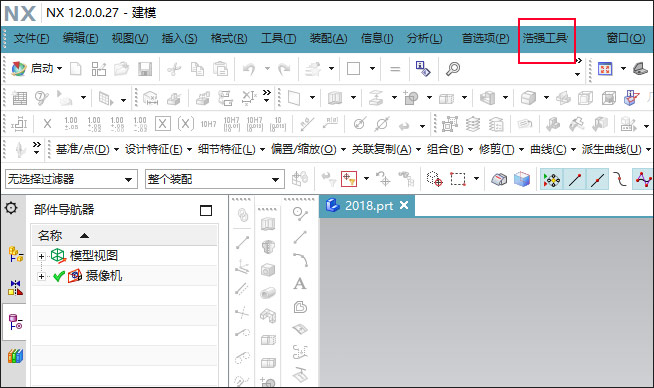Click the Redo arrow icon
Image resolution: width=654 pixels, height=388 pixels.
(284, 69)
